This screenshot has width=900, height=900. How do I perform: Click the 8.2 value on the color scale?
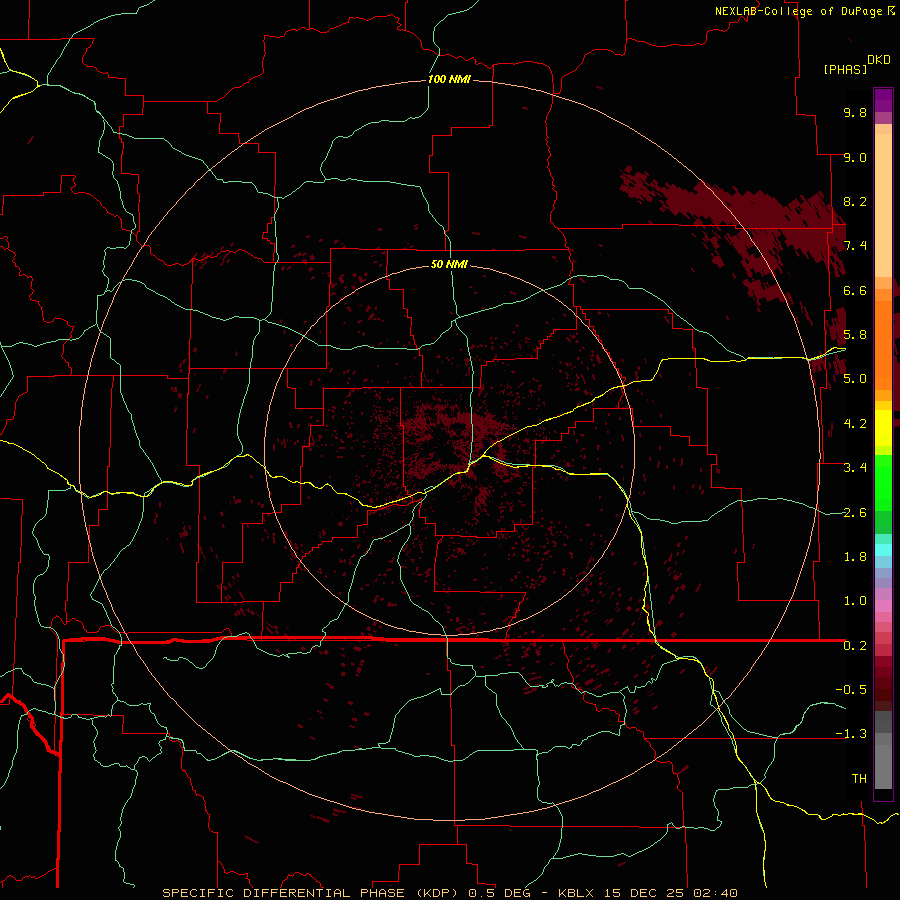click(x=855, y=201)
